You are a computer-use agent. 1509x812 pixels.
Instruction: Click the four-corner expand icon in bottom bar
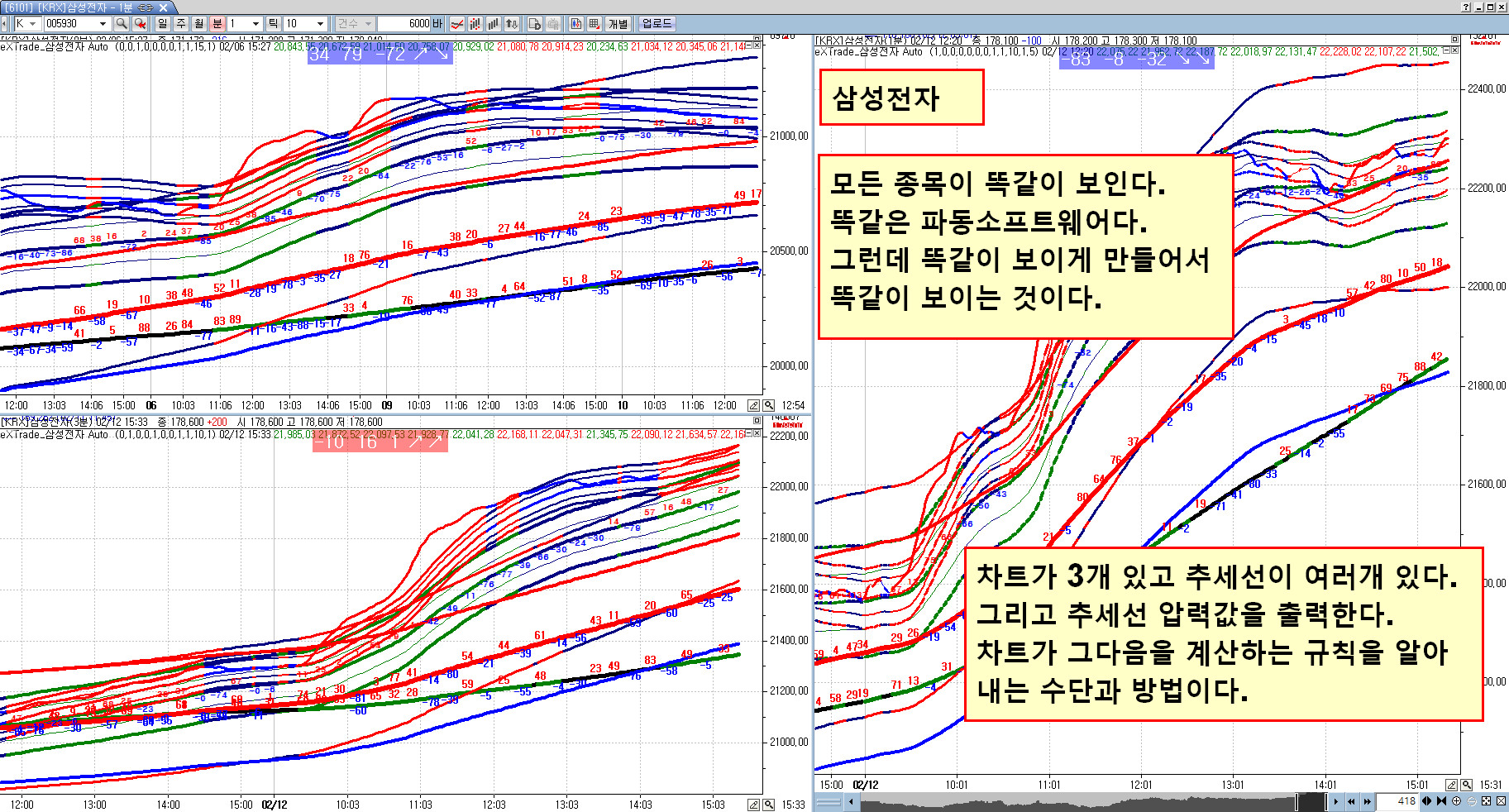1486,801
